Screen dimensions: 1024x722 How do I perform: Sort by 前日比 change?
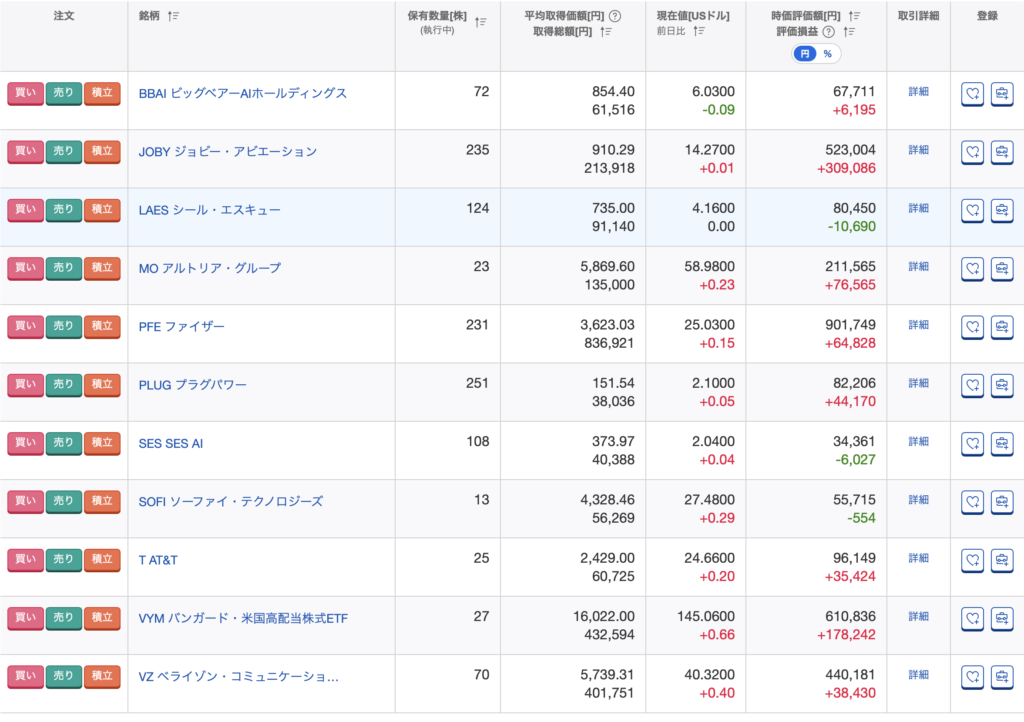coord(699,31)
